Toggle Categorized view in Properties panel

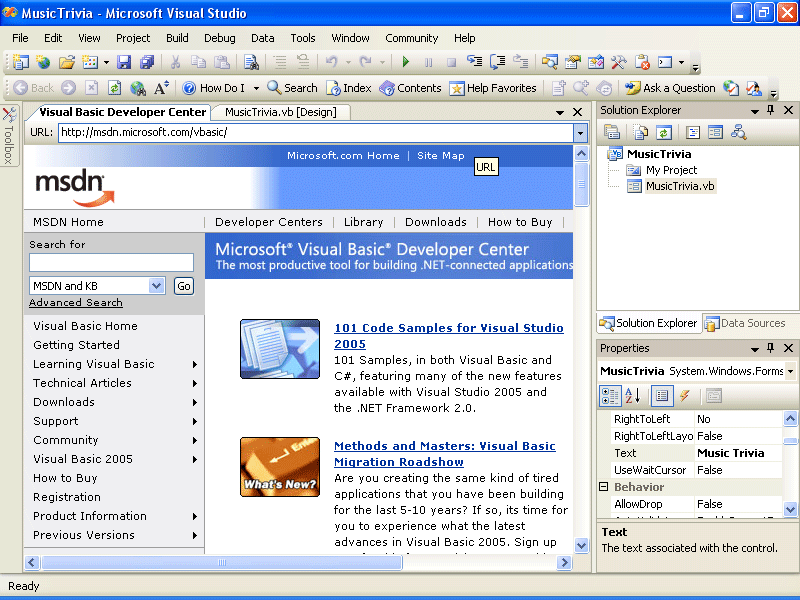(610, 396)
